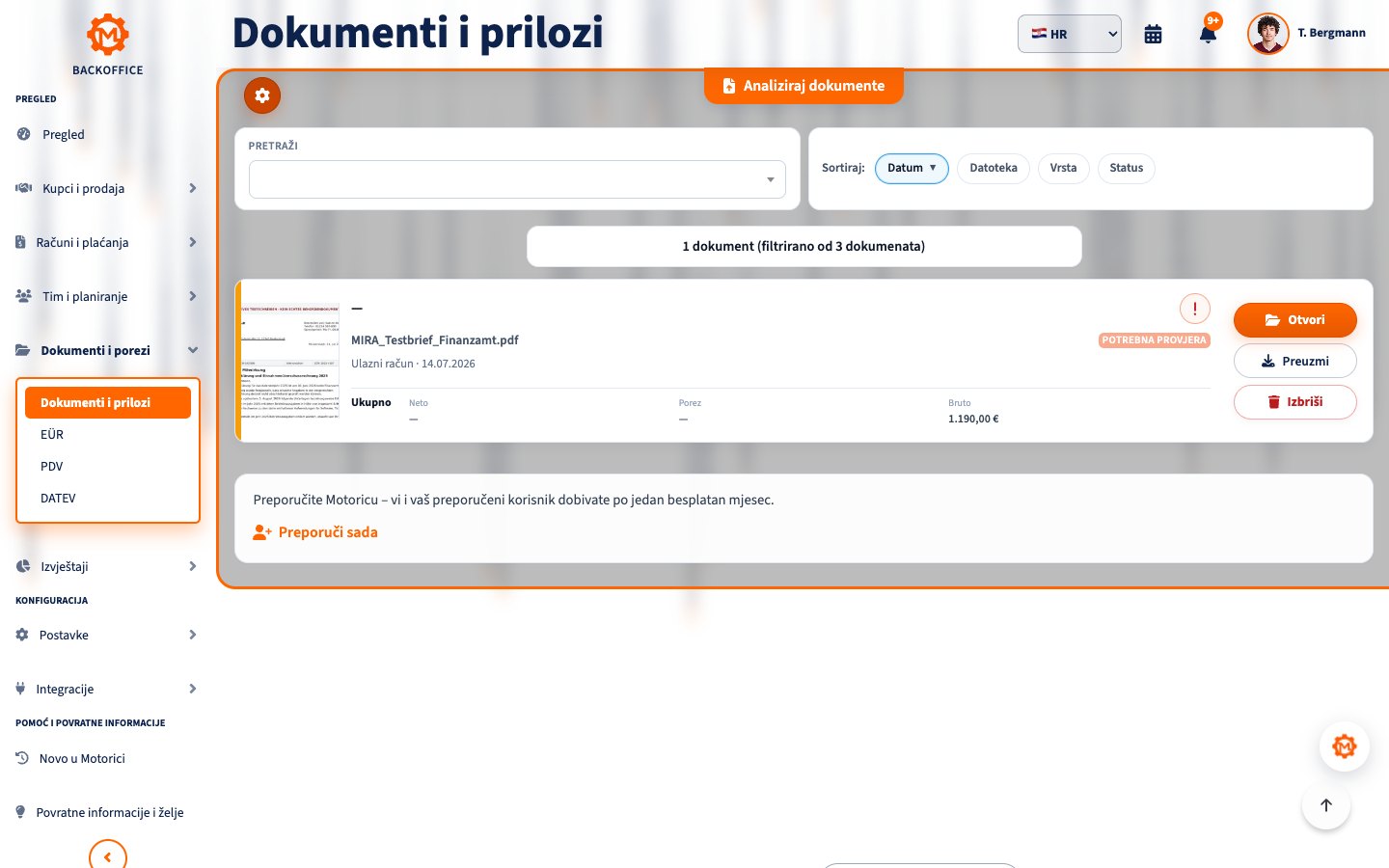Click the Preporuči sada link
The image size is (1389, 868).
pos(328,532)
